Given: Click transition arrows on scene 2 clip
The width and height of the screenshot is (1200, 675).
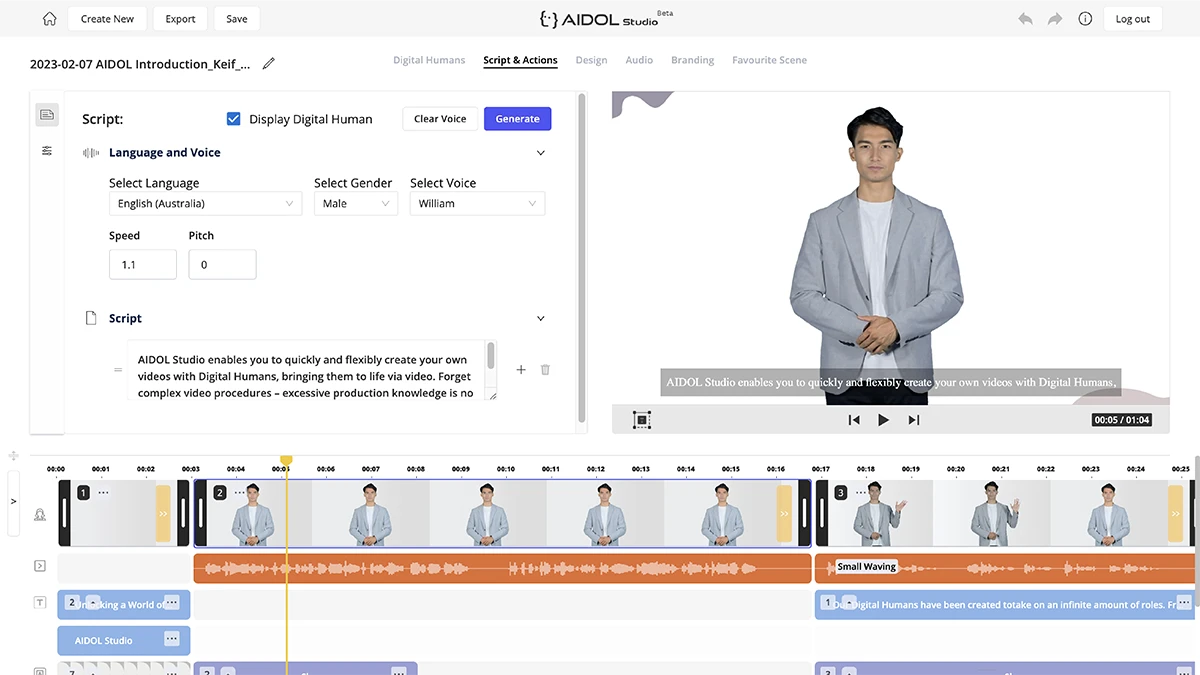Looking at the screenshot, I should tap(785, 513).
